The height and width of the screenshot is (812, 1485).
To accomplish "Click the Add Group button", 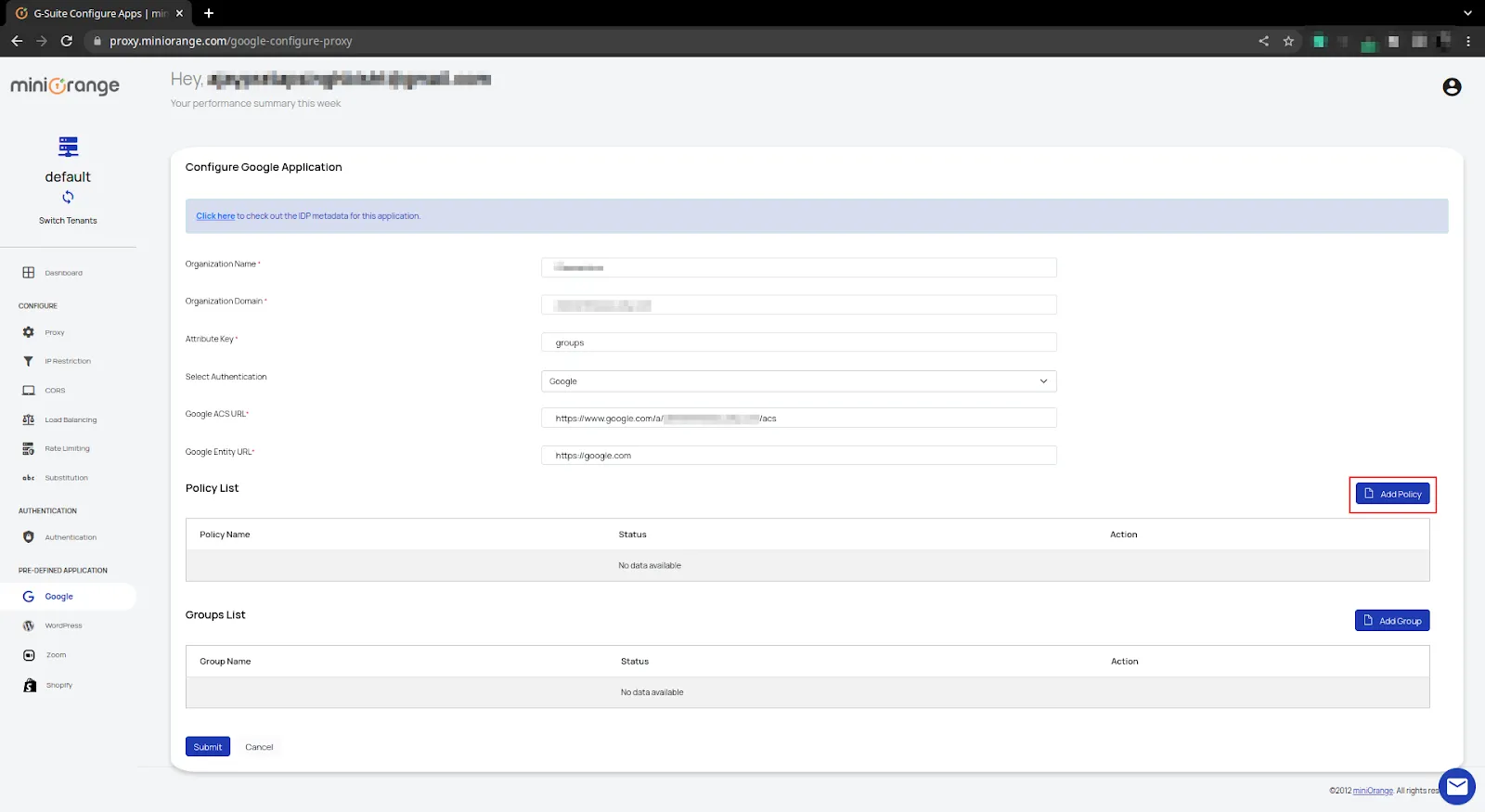I will tap(1392, 621).
